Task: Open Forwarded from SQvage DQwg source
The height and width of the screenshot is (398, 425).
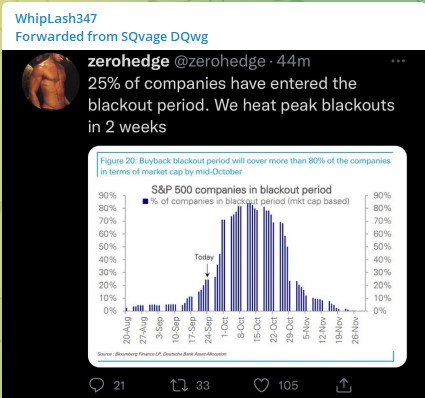Action: [x=112, y=36]
